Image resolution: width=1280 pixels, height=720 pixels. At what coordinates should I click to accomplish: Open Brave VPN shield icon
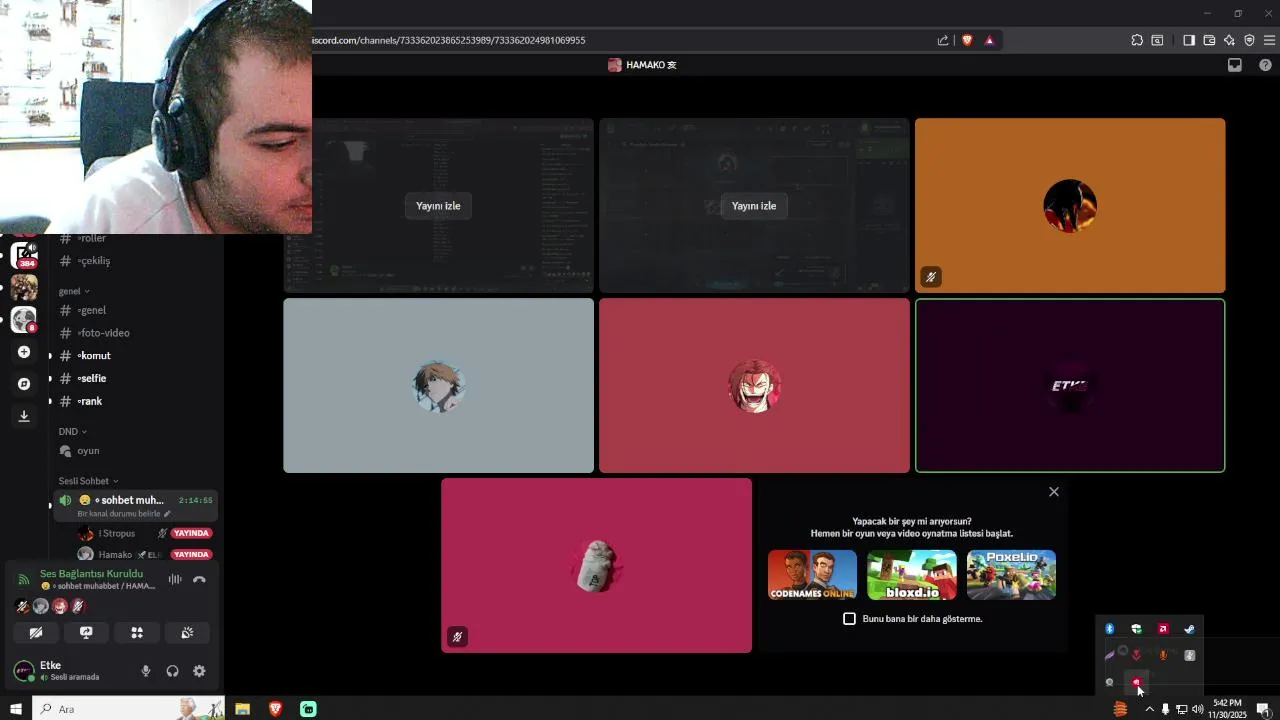[1249, 40]
